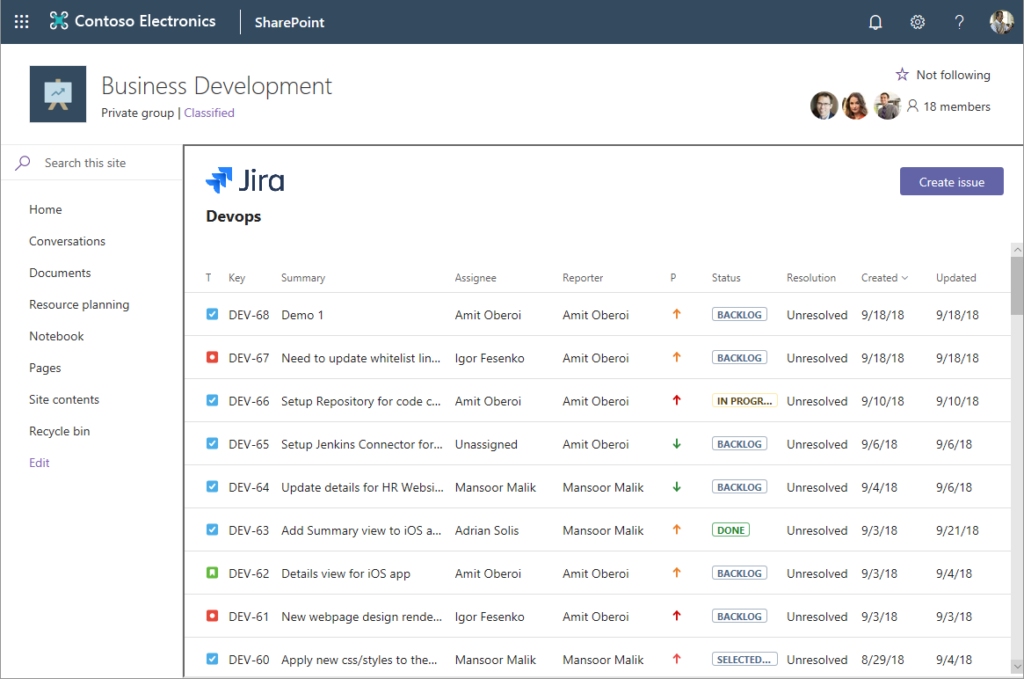
Task: Open the Classified link
Action: click(209, 113)
